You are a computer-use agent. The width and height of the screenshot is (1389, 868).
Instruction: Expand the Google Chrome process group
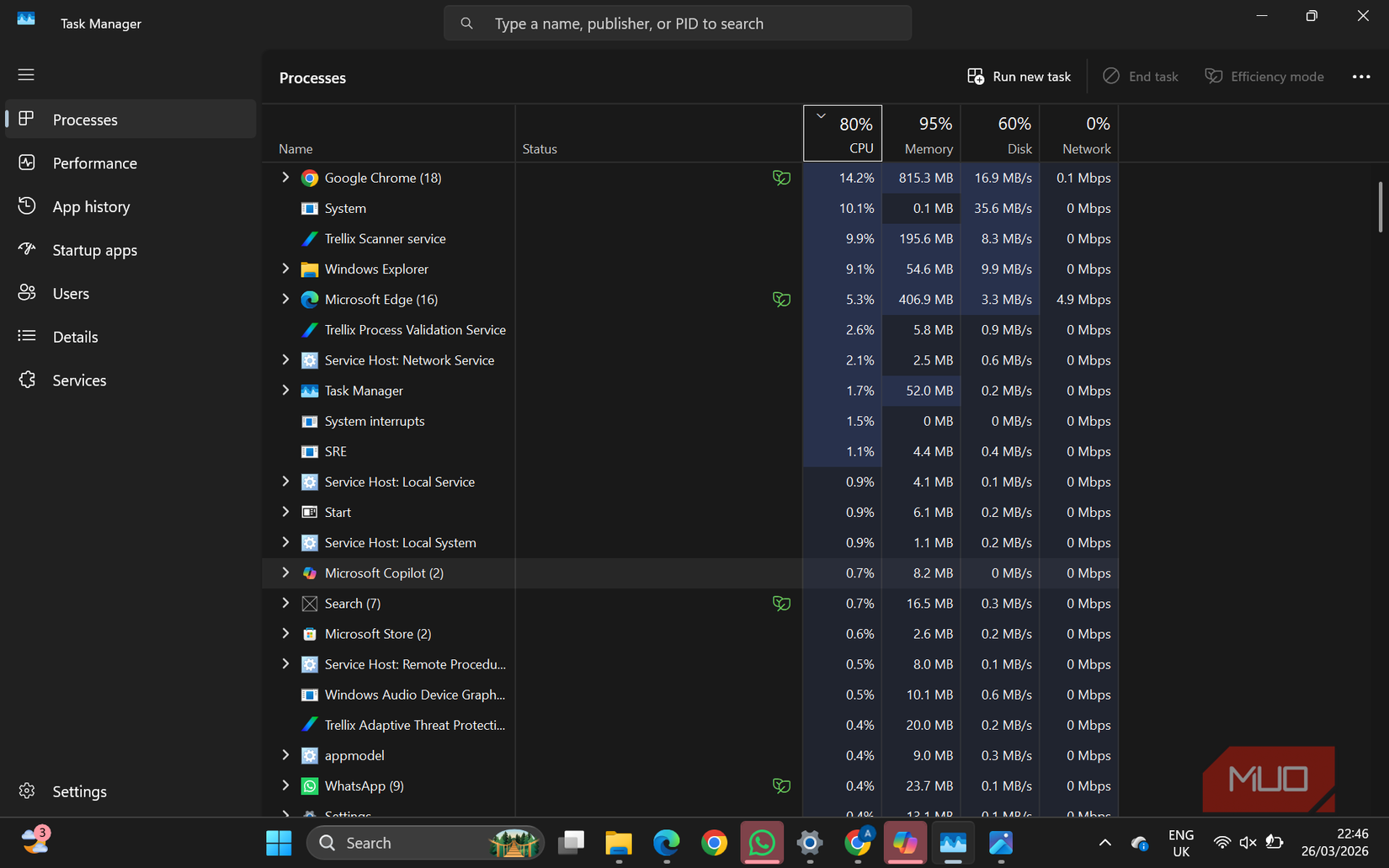pyautogui.click(x=285, y=178)
